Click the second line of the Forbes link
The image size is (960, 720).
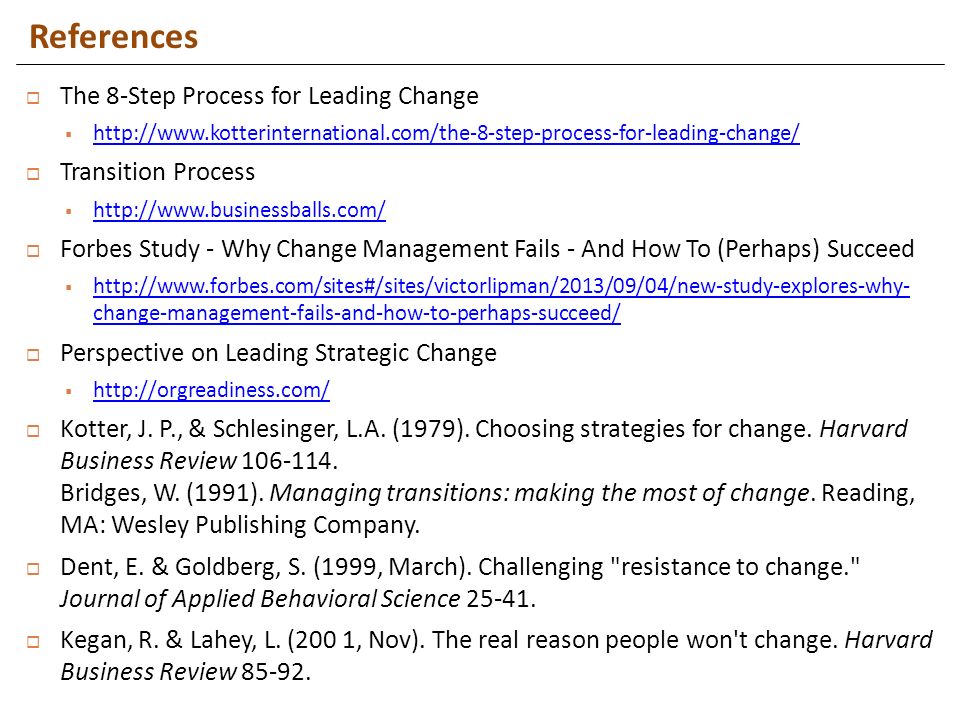coord(357,313)
